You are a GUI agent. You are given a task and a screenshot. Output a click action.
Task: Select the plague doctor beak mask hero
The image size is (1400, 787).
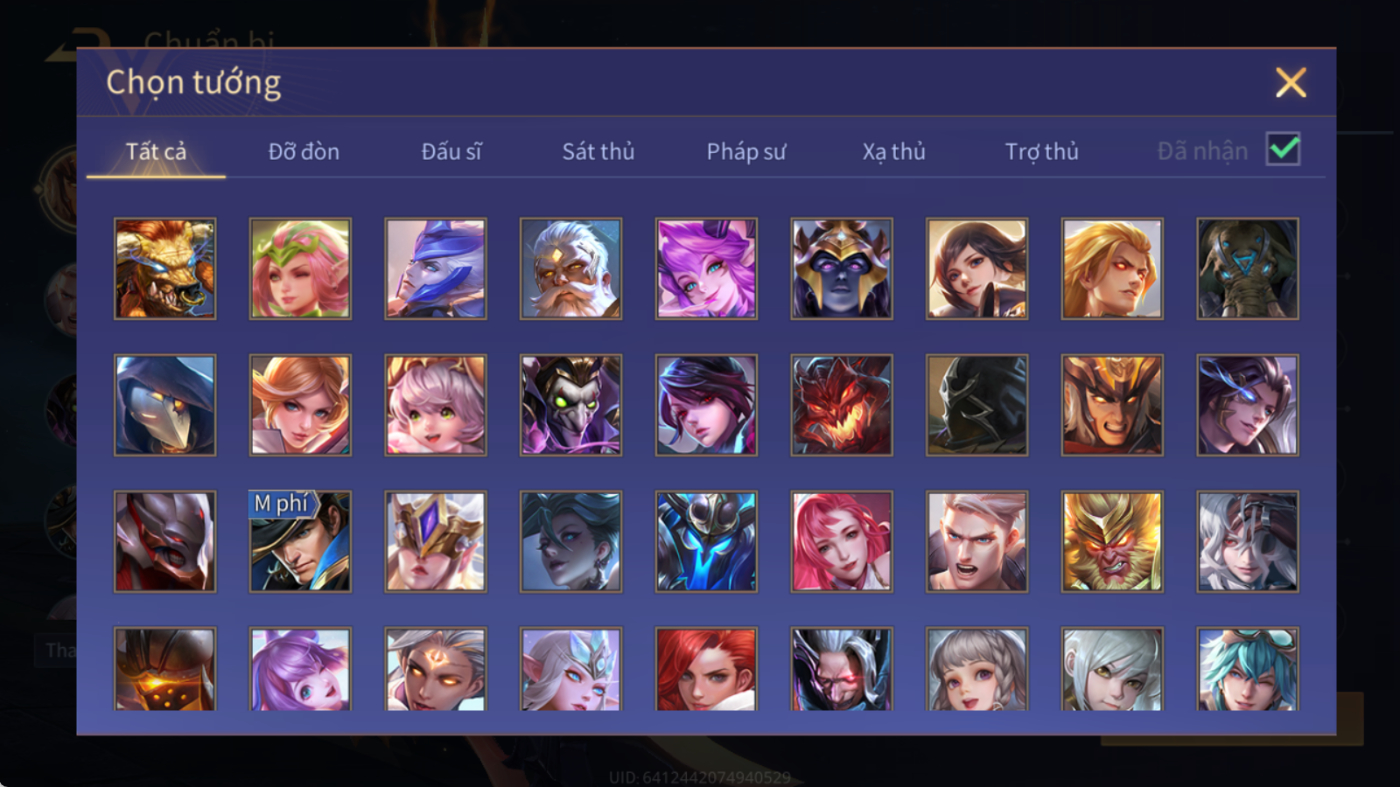tap(165, 405)
